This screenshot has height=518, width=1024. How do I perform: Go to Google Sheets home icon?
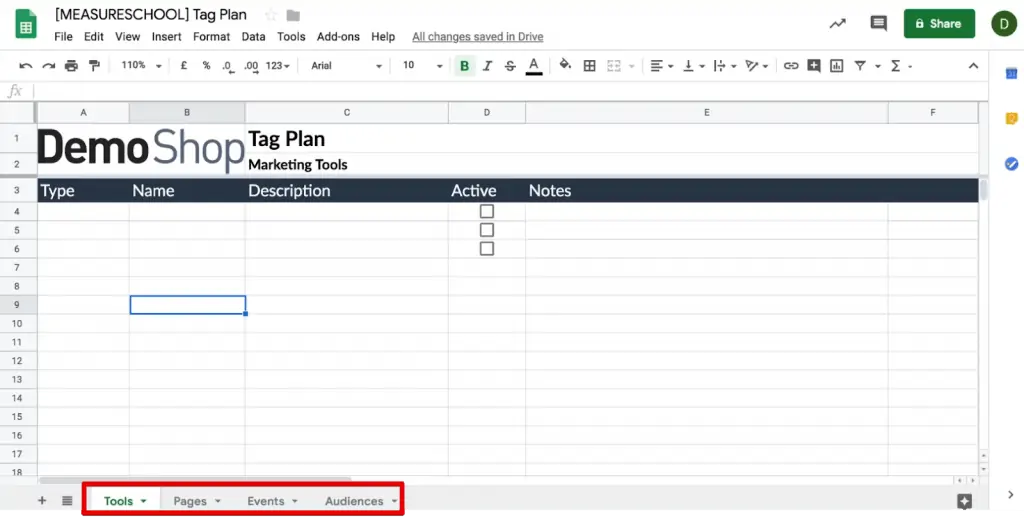coord(26,25)
